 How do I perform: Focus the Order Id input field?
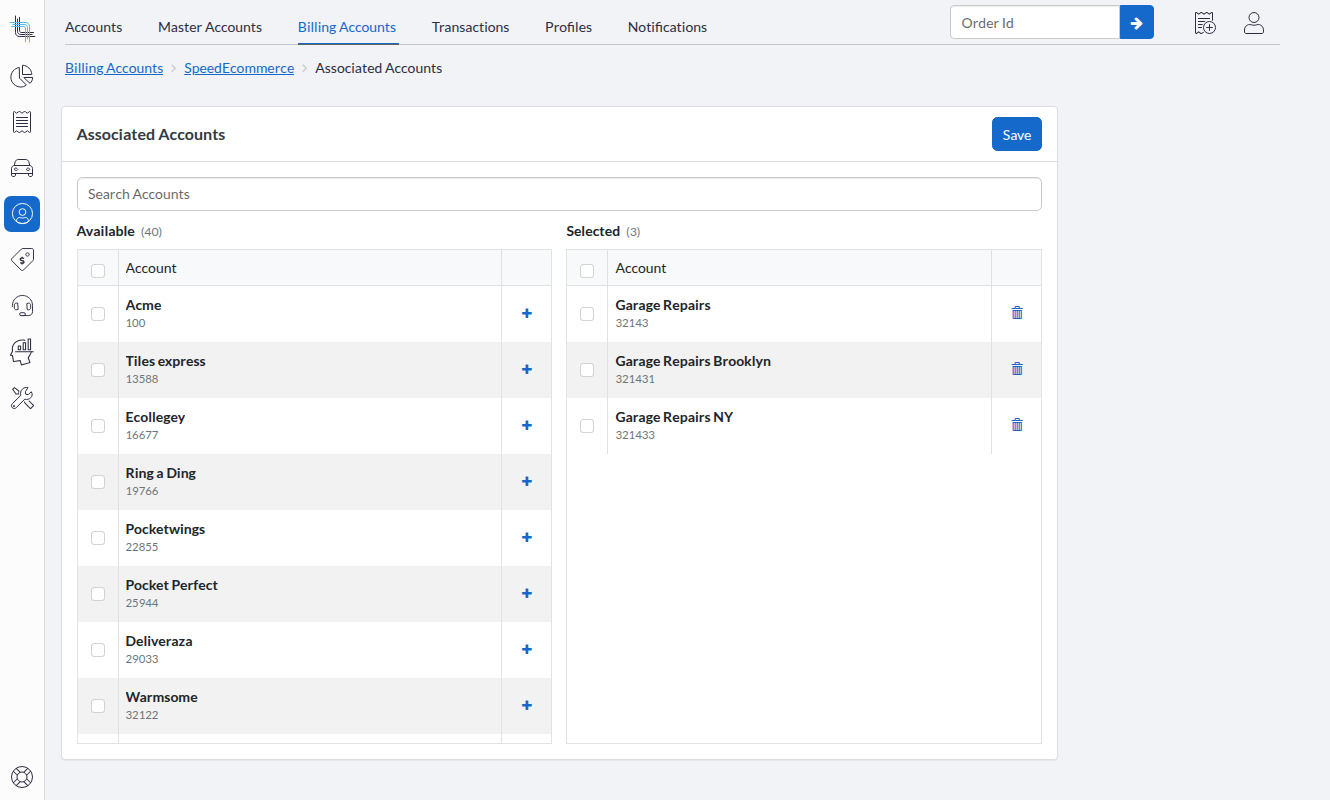pos(1035,22)
